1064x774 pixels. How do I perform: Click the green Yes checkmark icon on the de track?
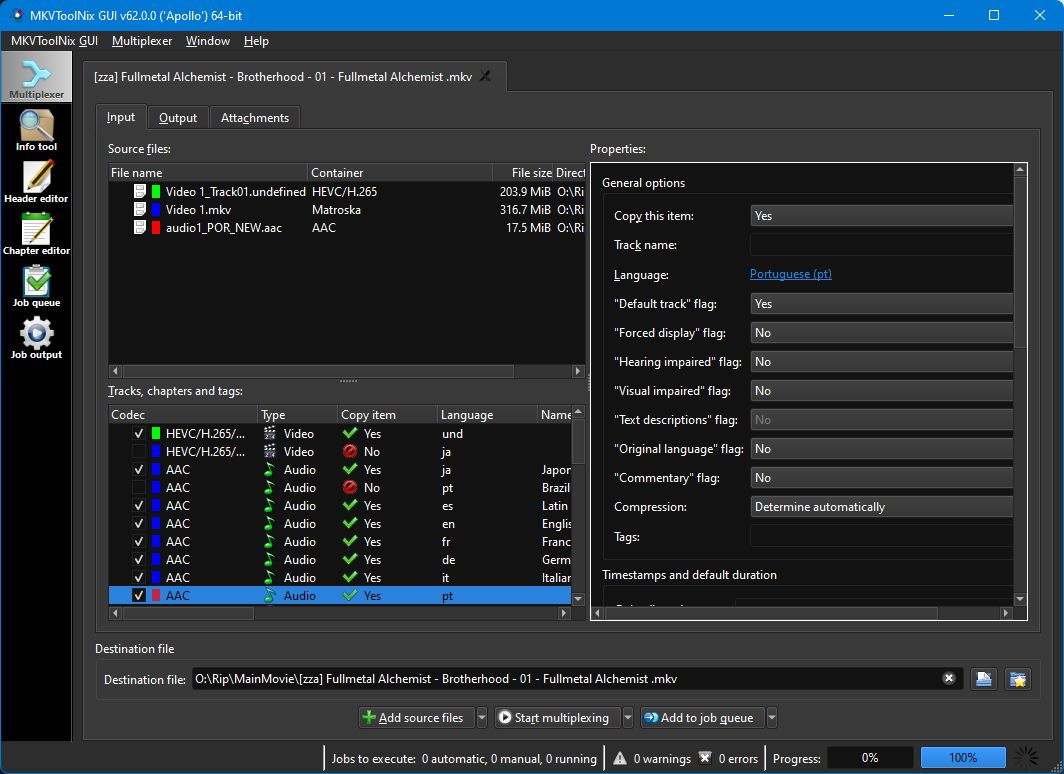point(350,560)
